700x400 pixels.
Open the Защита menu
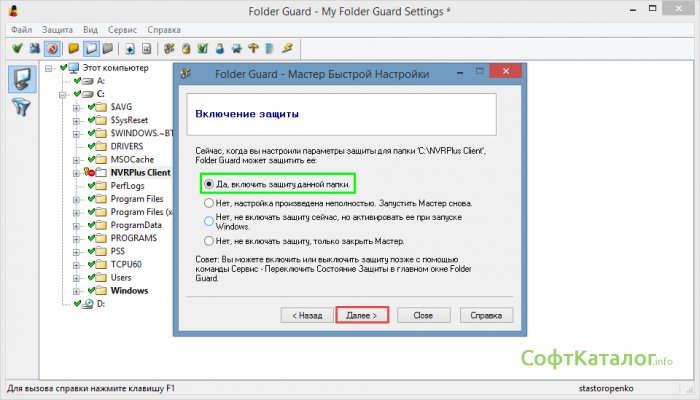pos(56,30)
